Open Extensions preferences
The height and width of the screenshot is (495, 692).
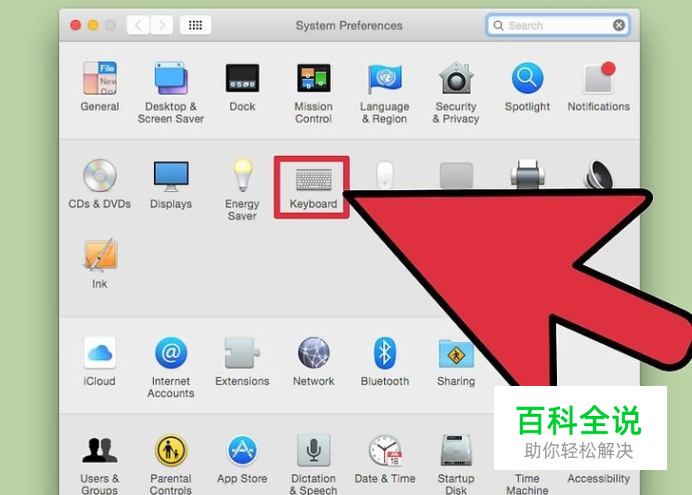pos(242,361)
